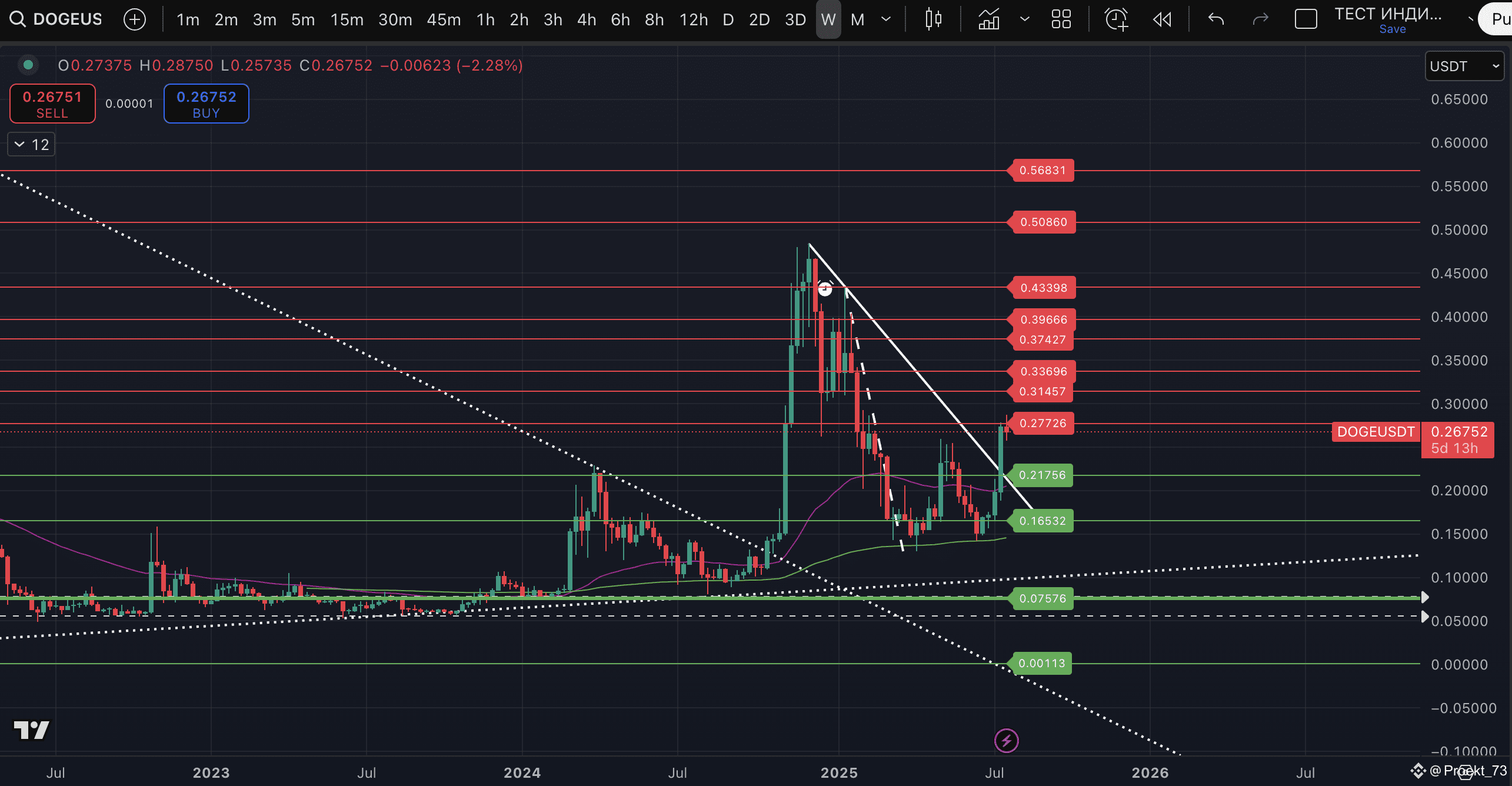Select the weekly W timeframe
The height and width of the screenshot is (786, 1512).
[828, 19]
